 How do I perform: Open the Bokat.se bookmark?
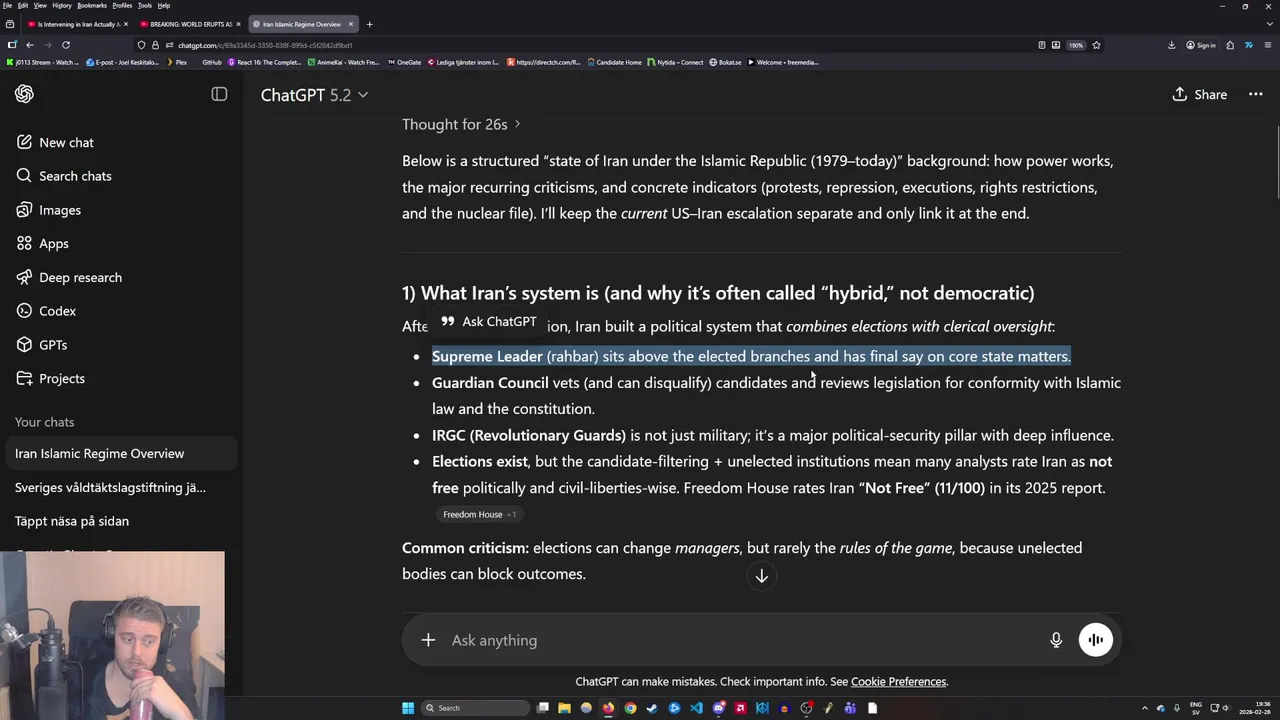[x=726, y=62]
